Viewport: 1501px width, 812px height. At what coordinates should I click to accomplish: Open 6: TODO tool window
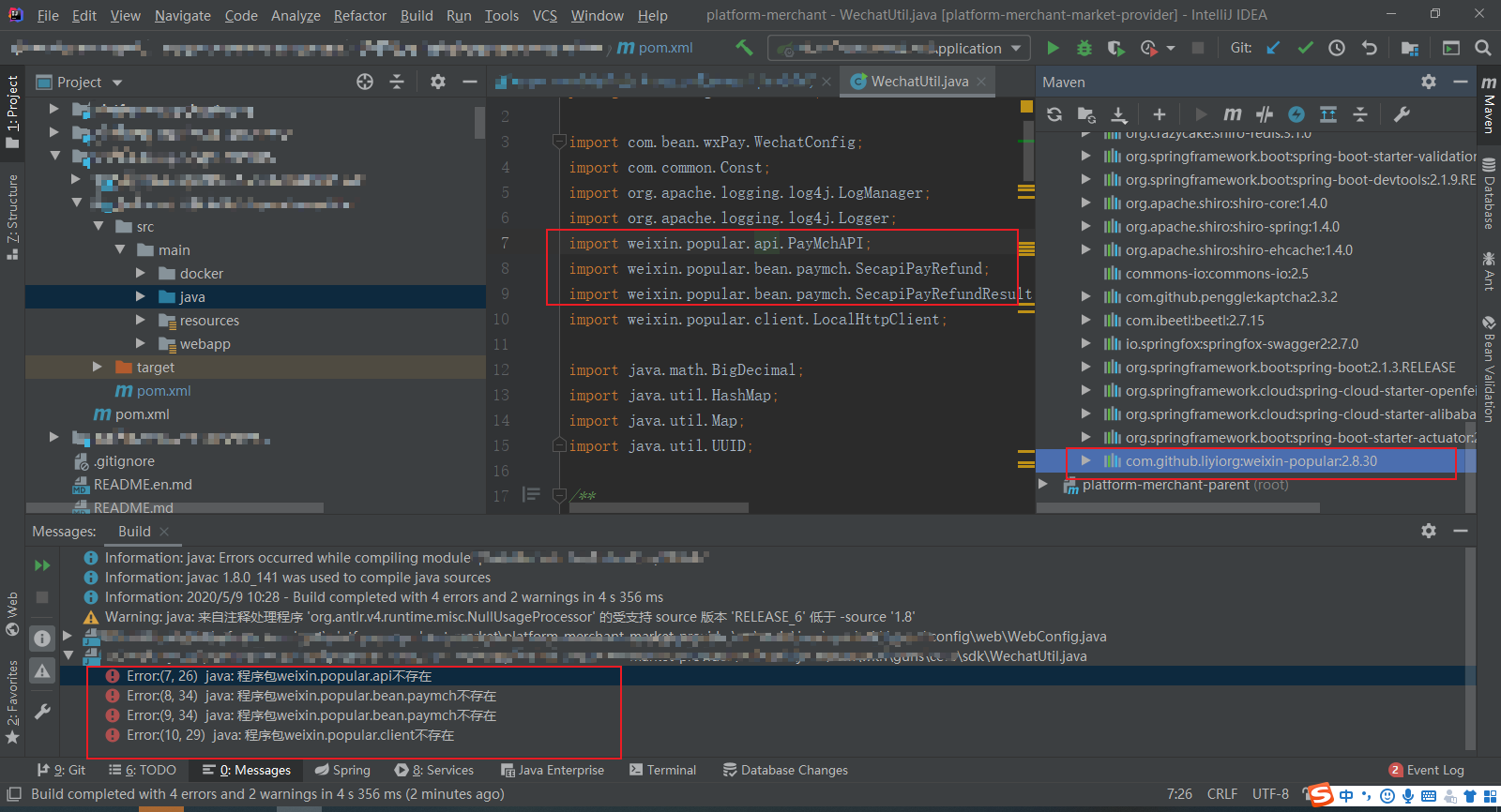[143, 770]
